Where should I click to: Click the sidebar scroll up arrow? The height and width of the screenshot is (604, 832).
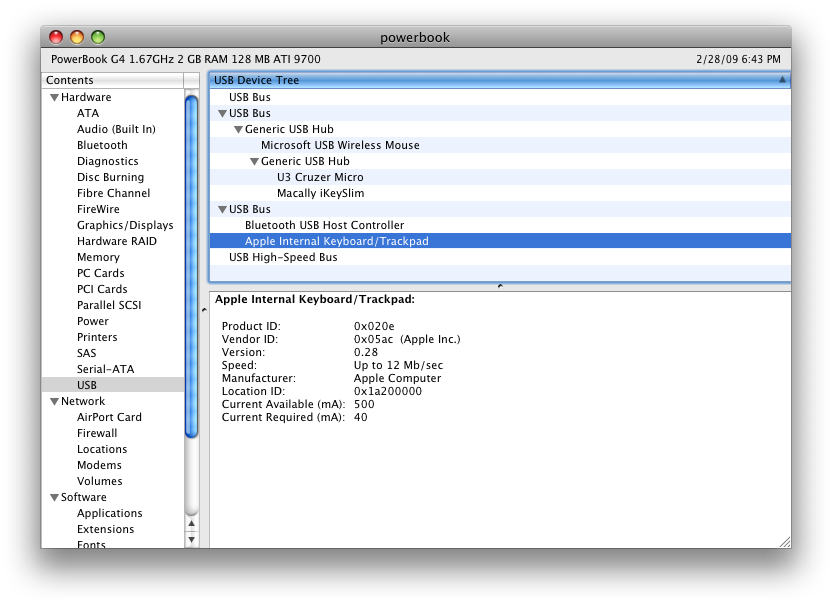click(192, 524)
